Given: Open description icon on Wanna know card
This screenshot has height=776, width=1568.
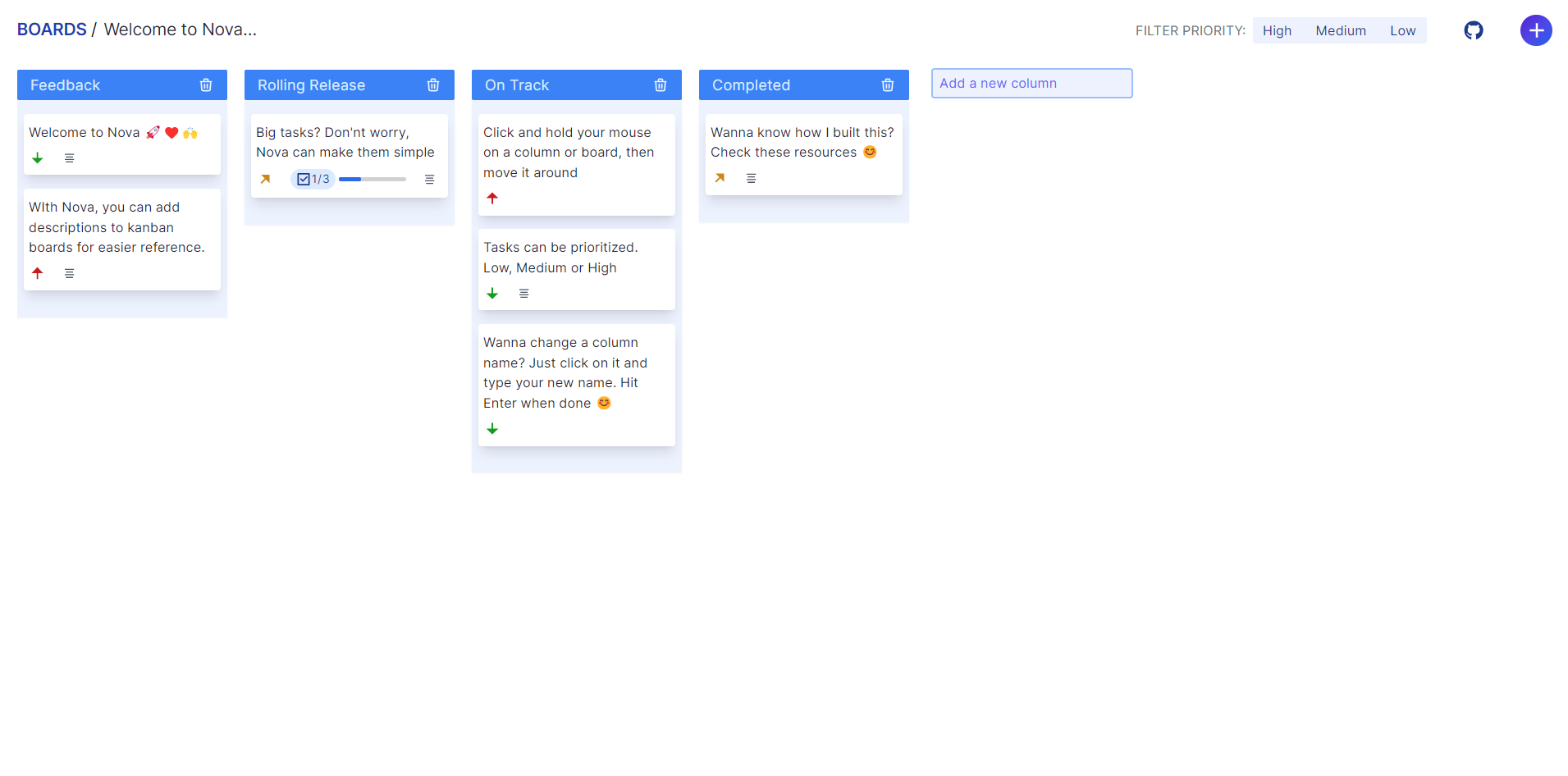Looking at the screenshot, I should coord(752,178).
